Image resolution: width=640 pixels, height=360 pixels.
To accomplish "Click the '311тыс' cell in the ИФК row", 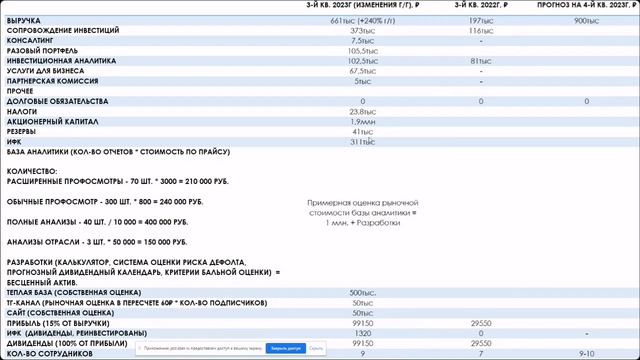I will pyautogui.click(x=362, y=142).
